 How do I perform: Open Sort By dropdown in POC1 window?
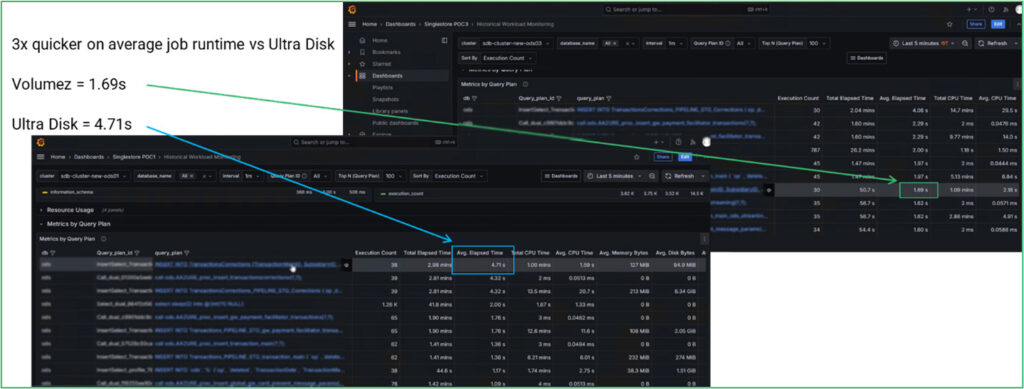click(x=460, y=176)
